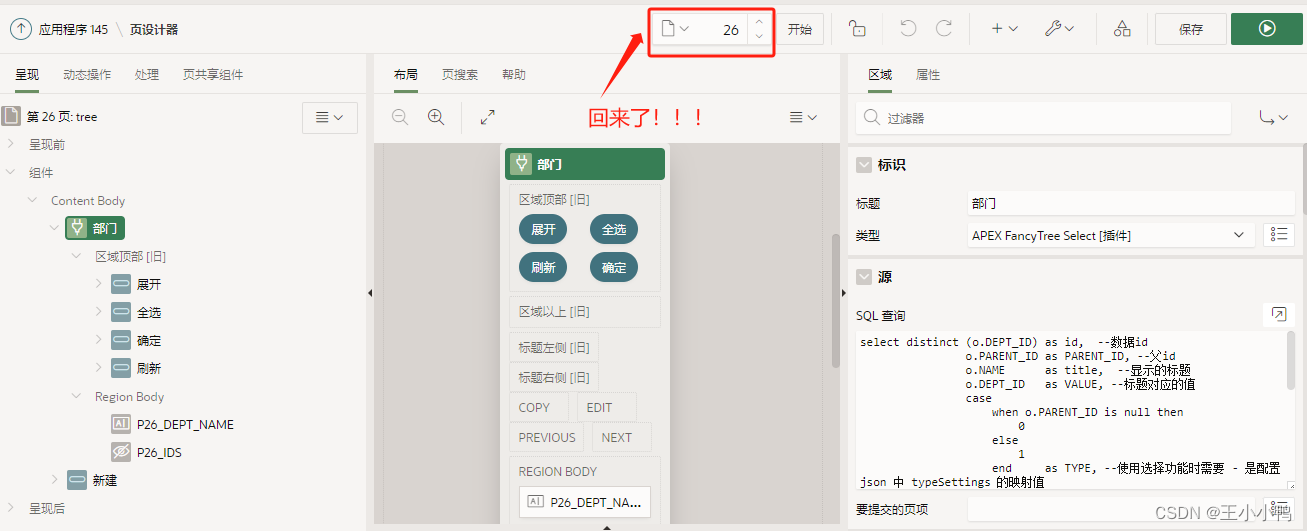Click the page lock icon

pos(857,29)
